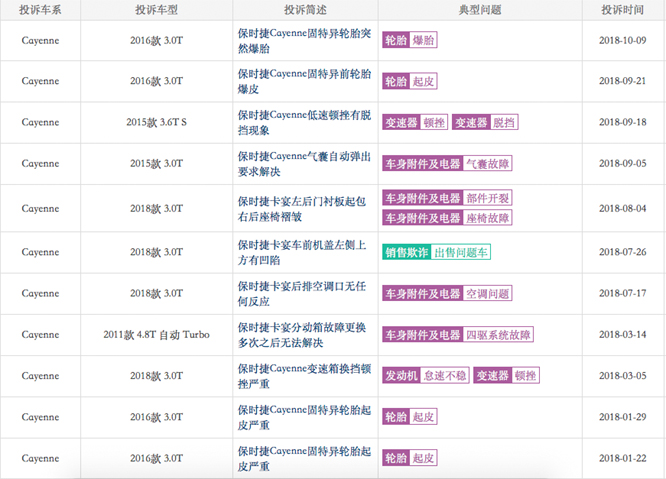Image resolution: width=666 pixels, height=479 pixels.
Task: Open complaint about 低速顿挫有脱挡现象
Action: coord(304,122)
